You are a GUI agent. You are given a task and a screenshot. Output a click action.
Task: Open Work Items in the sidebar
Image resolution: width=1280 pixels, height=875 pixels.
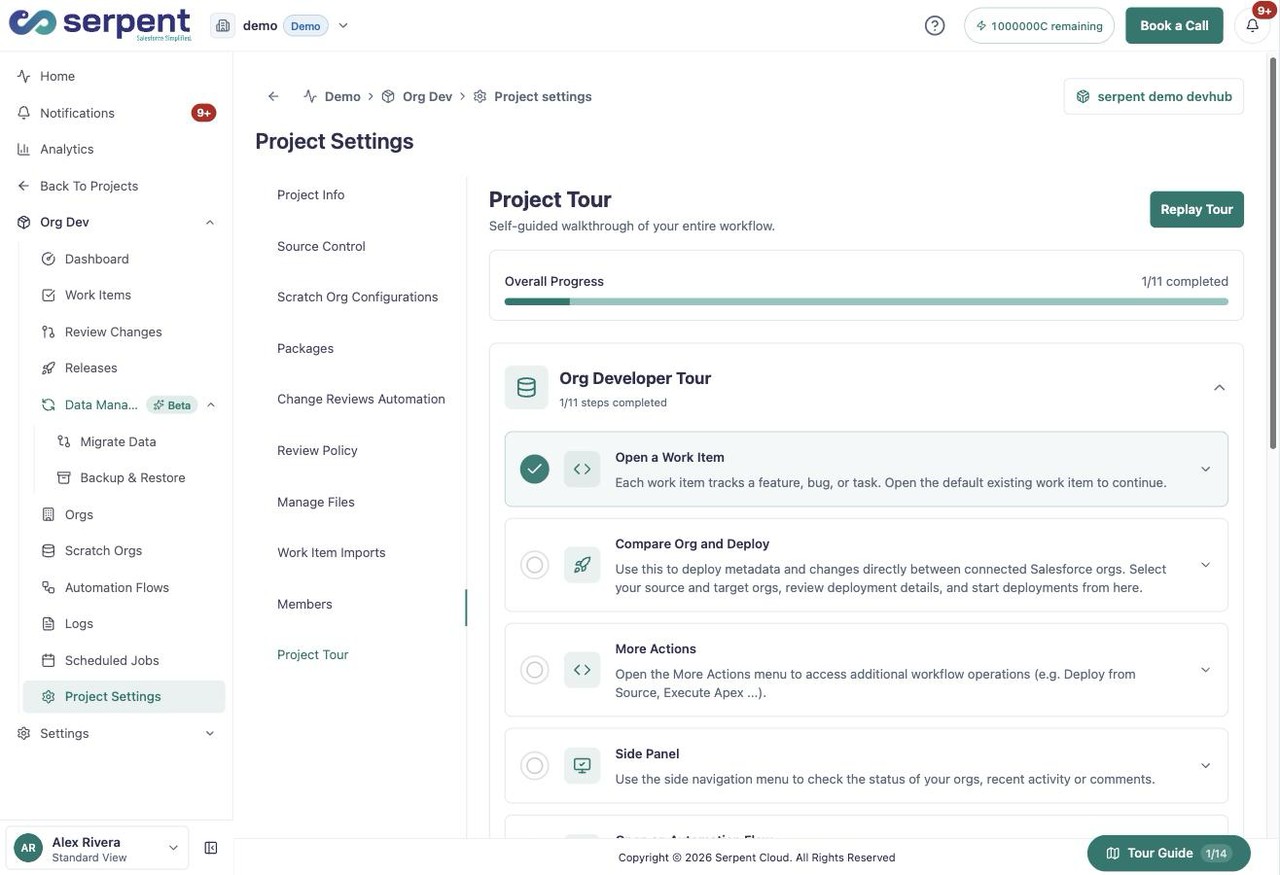[98, 295]
